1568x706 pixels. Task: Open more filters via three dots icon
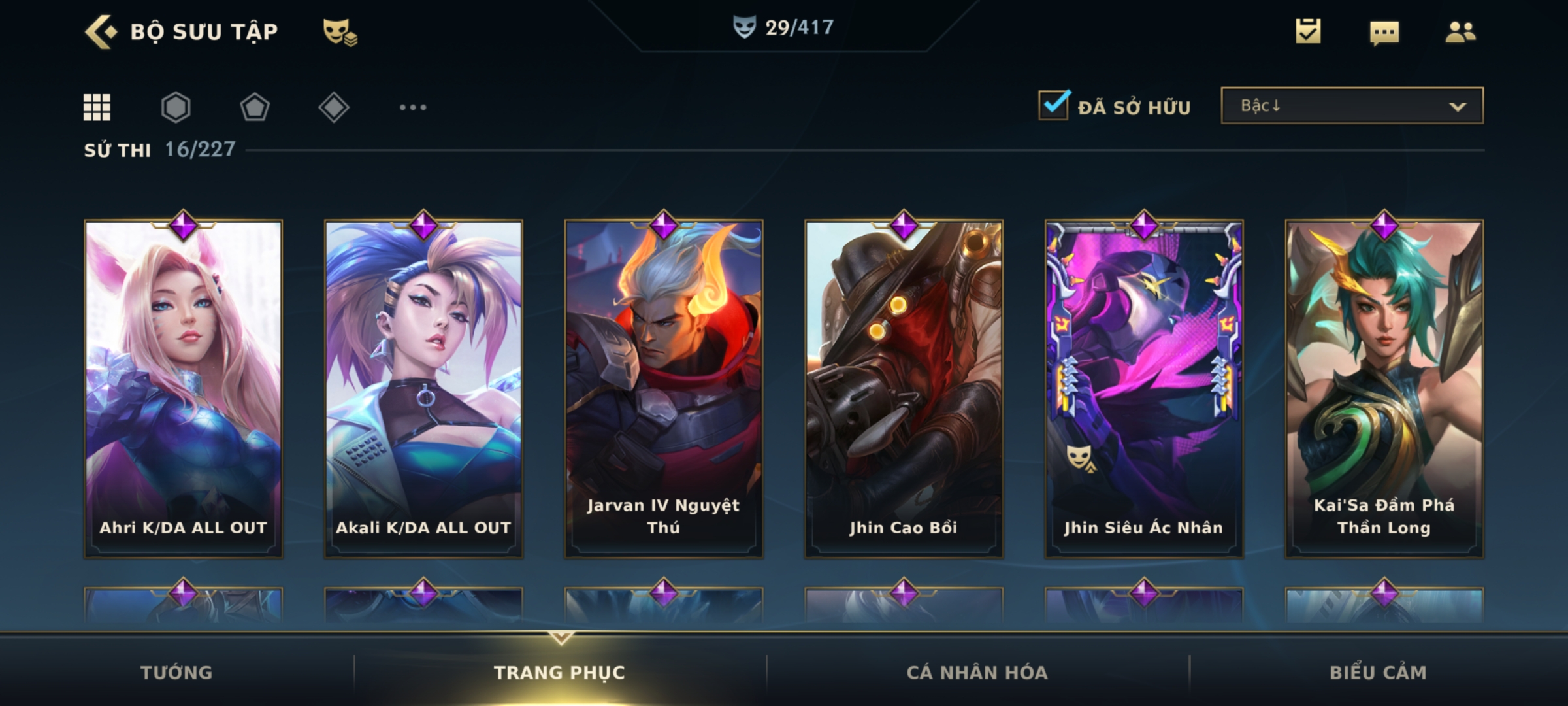point(413,107)
